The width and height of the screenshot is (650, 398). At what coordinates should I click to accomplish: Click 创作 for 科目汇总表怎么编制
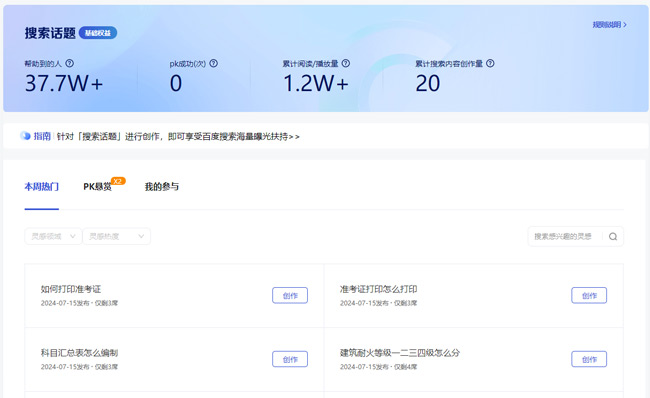tap(290, 359)
